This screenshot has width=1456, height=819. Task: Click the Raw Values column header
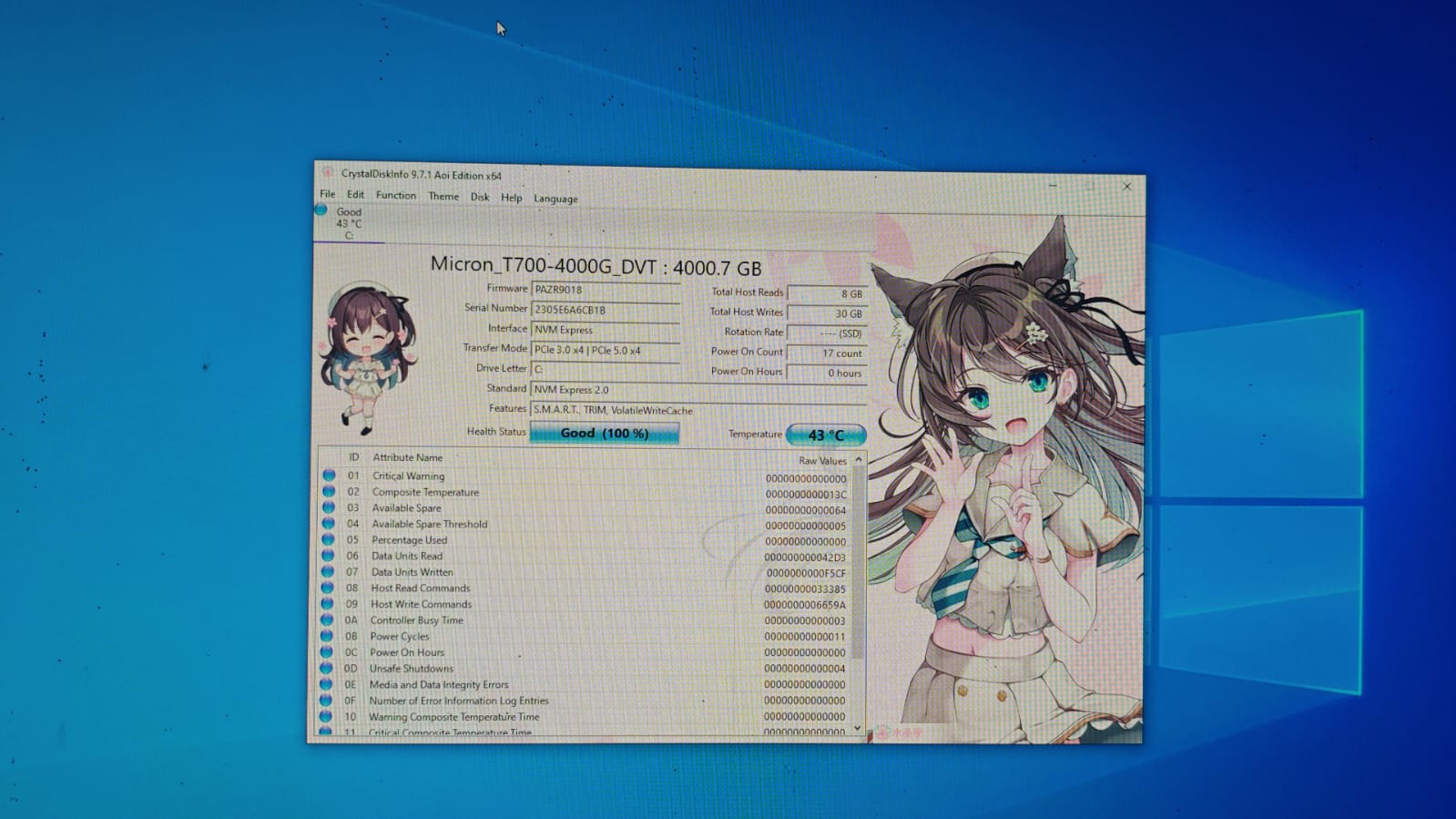[x=822, y=461]
